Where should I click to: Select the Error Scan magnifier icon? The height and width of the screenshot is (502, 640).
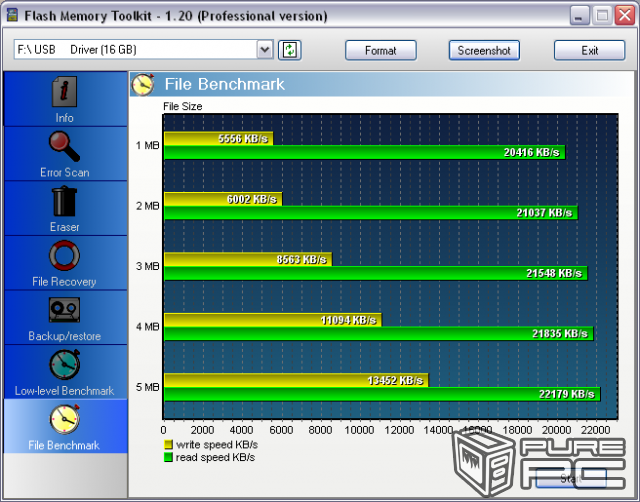pos(64,146)
